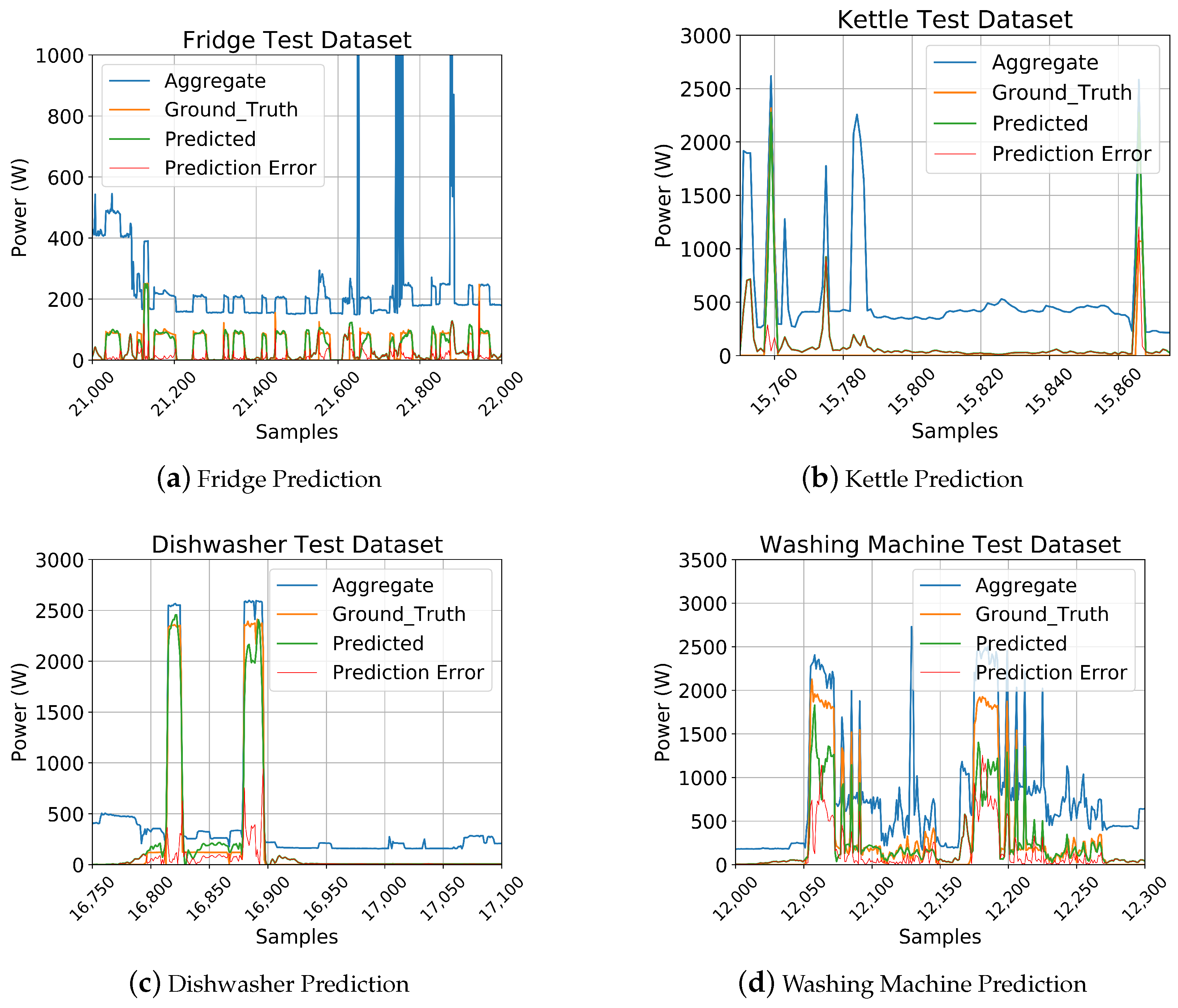The width and height of the screenshot is (1178, 1008).
Task: Click Ground_Truth label in Washing Machine legend
Action: pyautogui.click(x=1042, y=614)
